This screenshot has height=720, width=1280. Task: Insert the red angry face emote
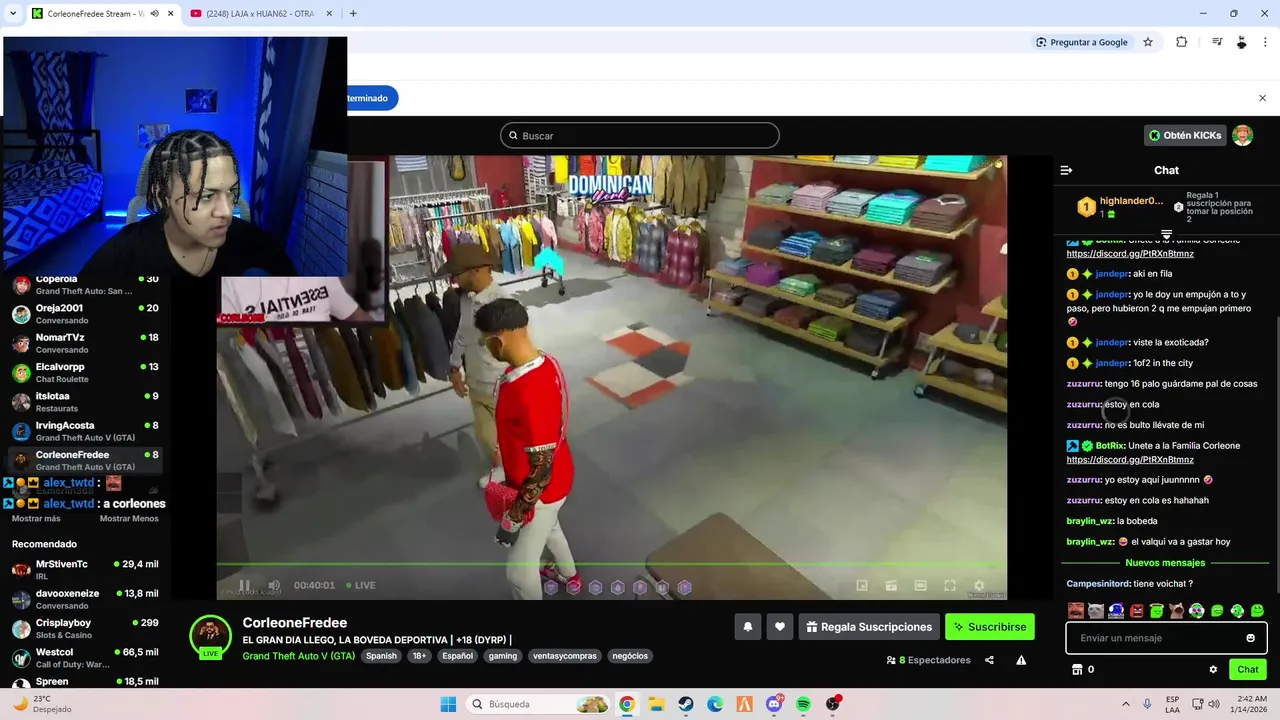pyautogui.click(x=1136, y=610)
